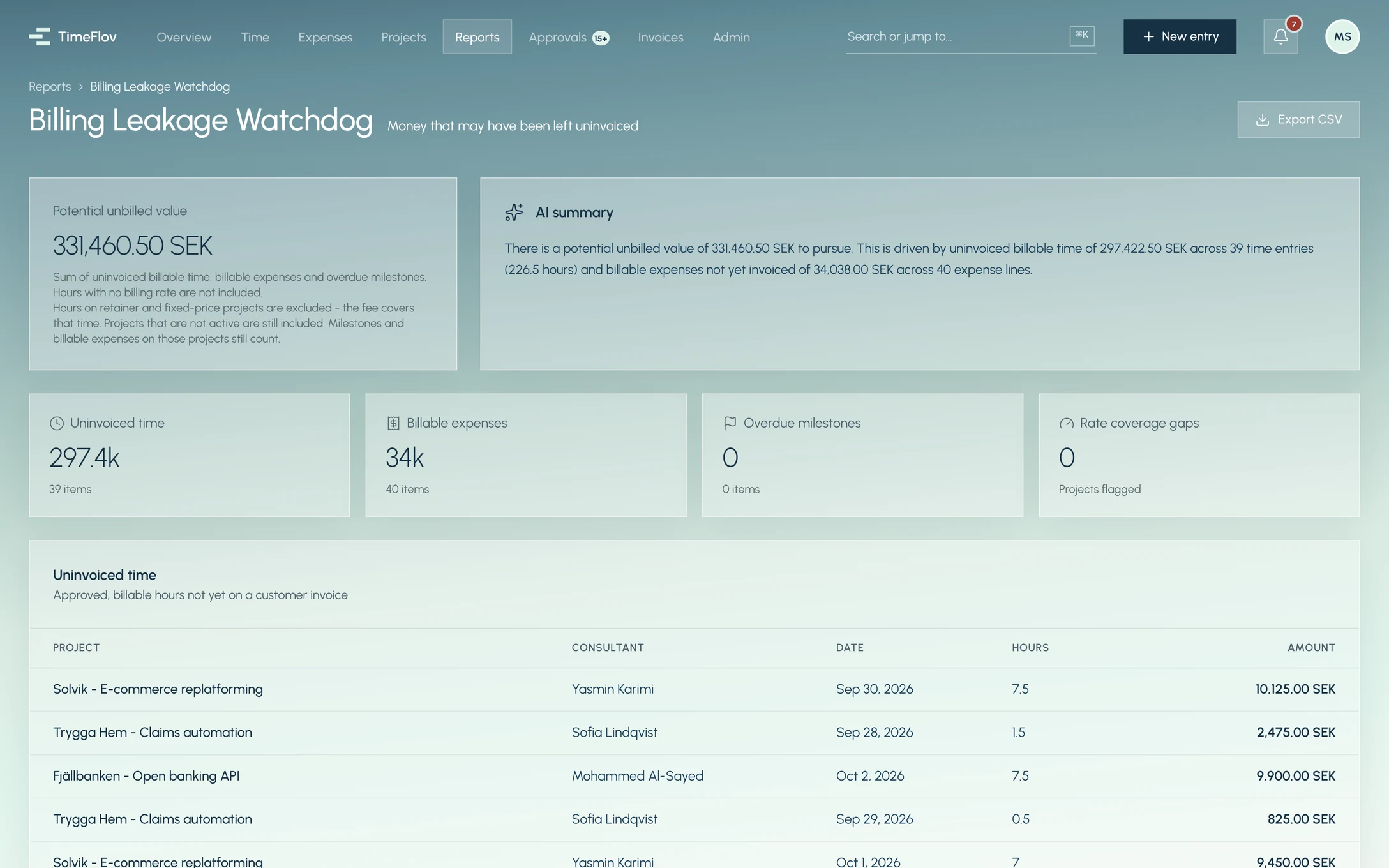Select the Solvik row dated Sep 30, 2026
Image resolution: width=1389 pixels, height=868 pixels.
694,689
